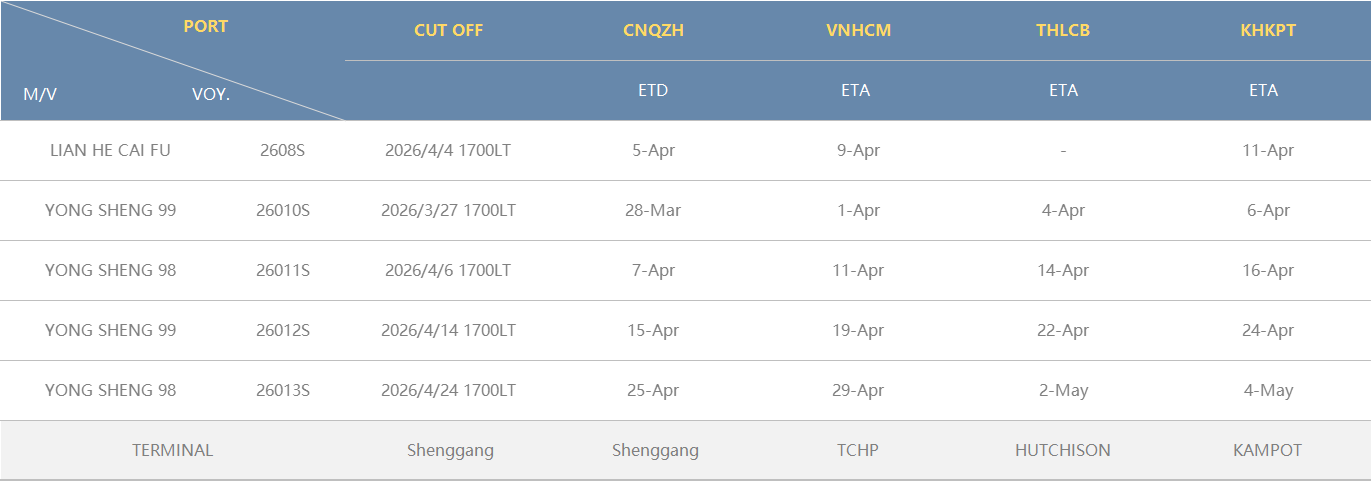The image size is (1372, 482).
Task: Select the VNHCM port header
Action: 858,30
